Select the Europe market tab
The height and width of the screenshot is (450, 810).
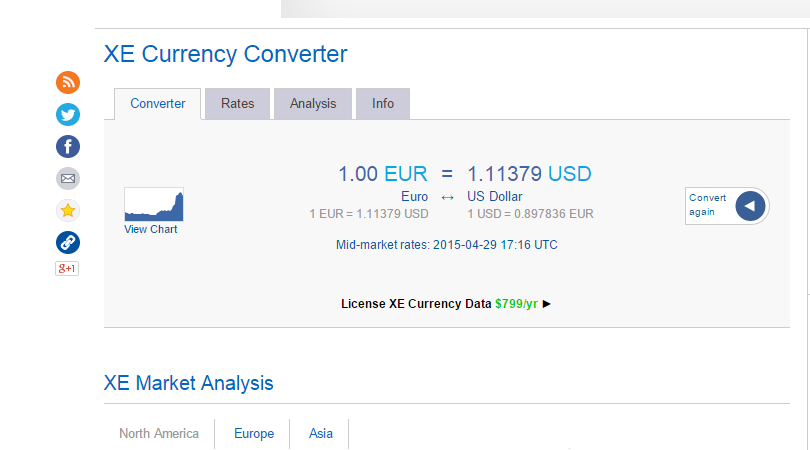(254, 433)
